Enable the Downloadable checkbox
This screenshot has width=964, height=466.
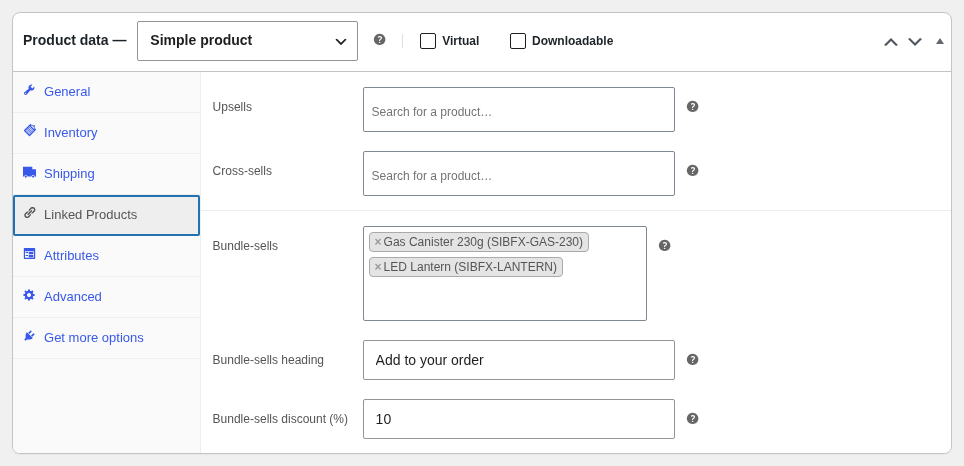[x=518, y=41]
